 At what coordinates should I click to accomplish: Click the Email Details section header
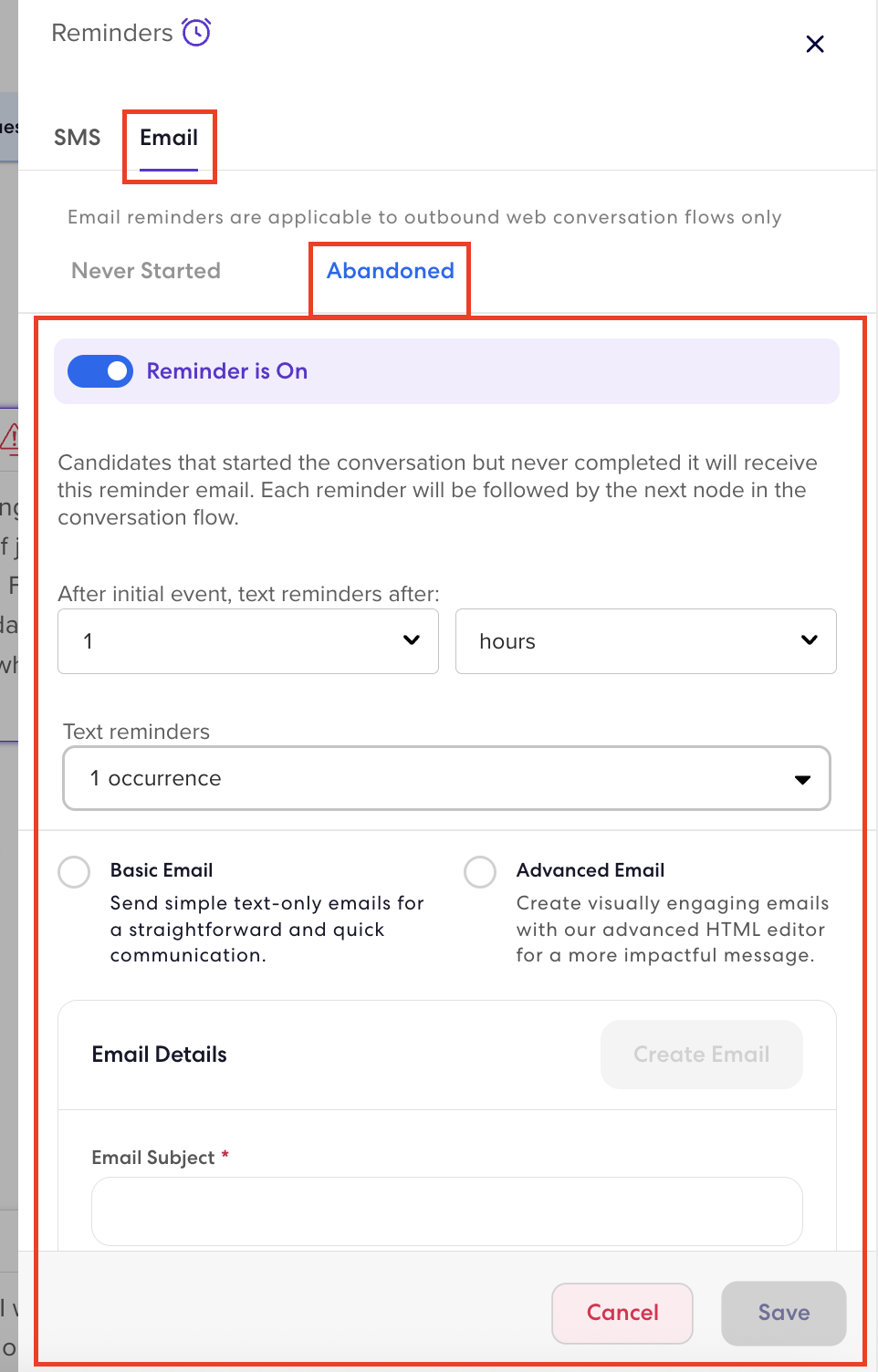160,1055
